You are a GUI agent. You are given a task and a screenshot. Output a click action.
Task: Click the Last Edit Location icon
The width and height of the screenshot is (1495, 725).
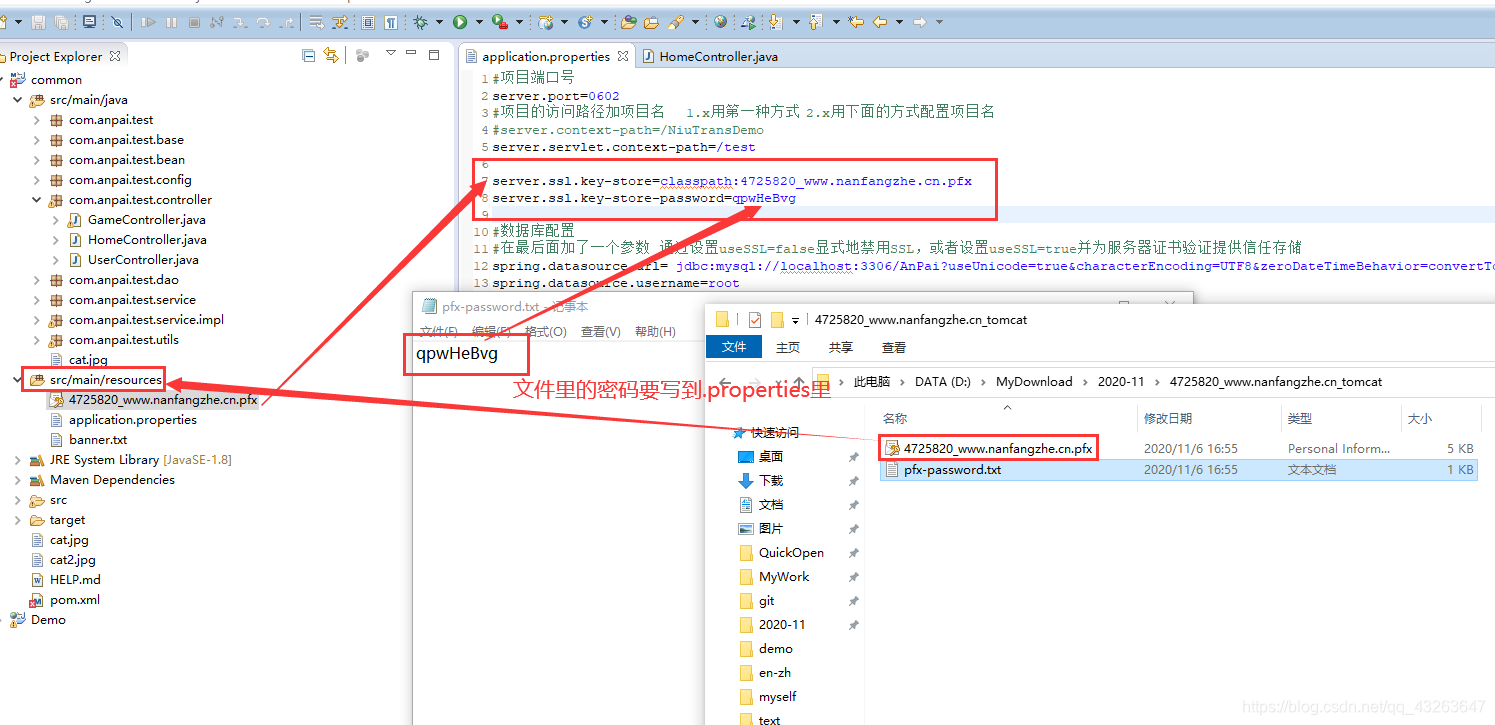tap(856, 22)
